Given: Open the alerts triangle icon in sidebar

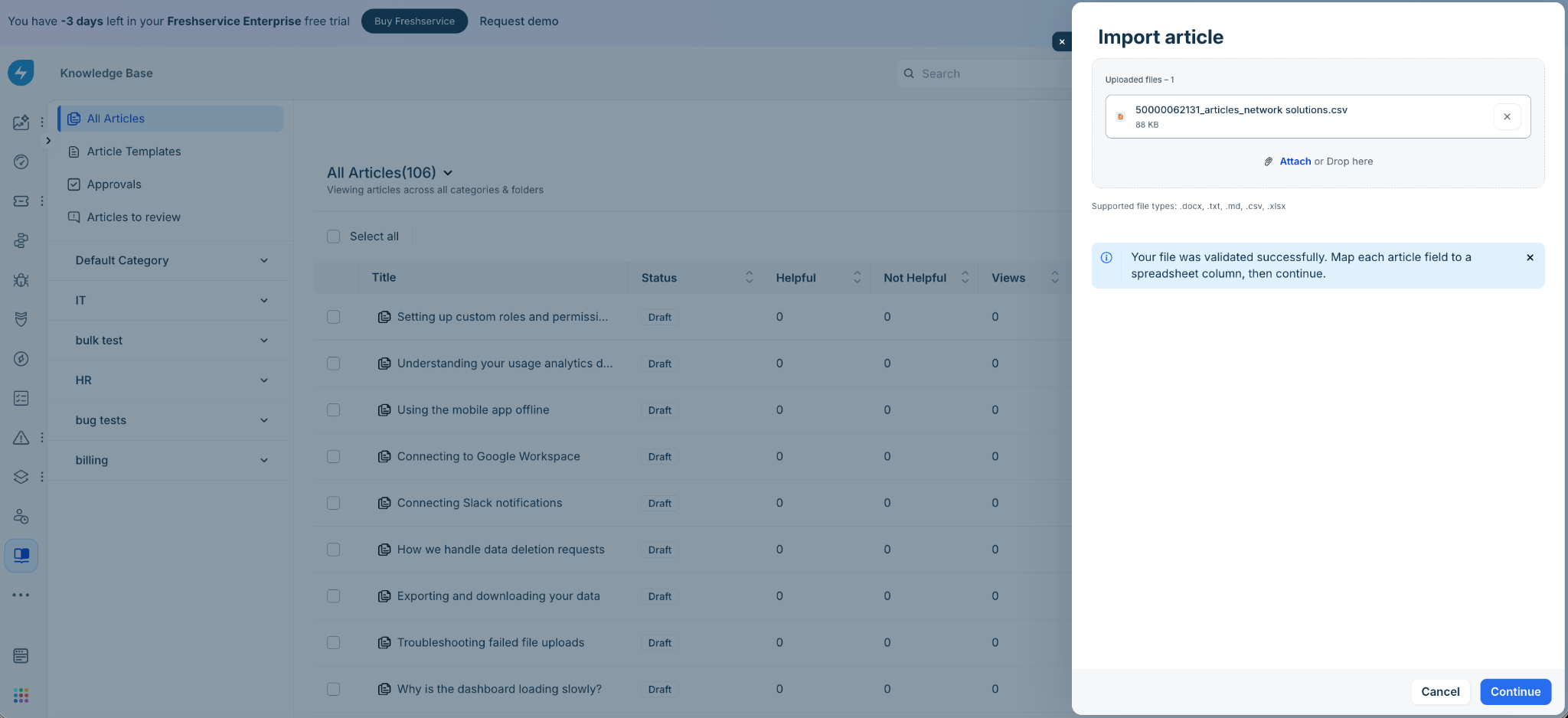Looking at the screenshot, I should pos(21,437).
